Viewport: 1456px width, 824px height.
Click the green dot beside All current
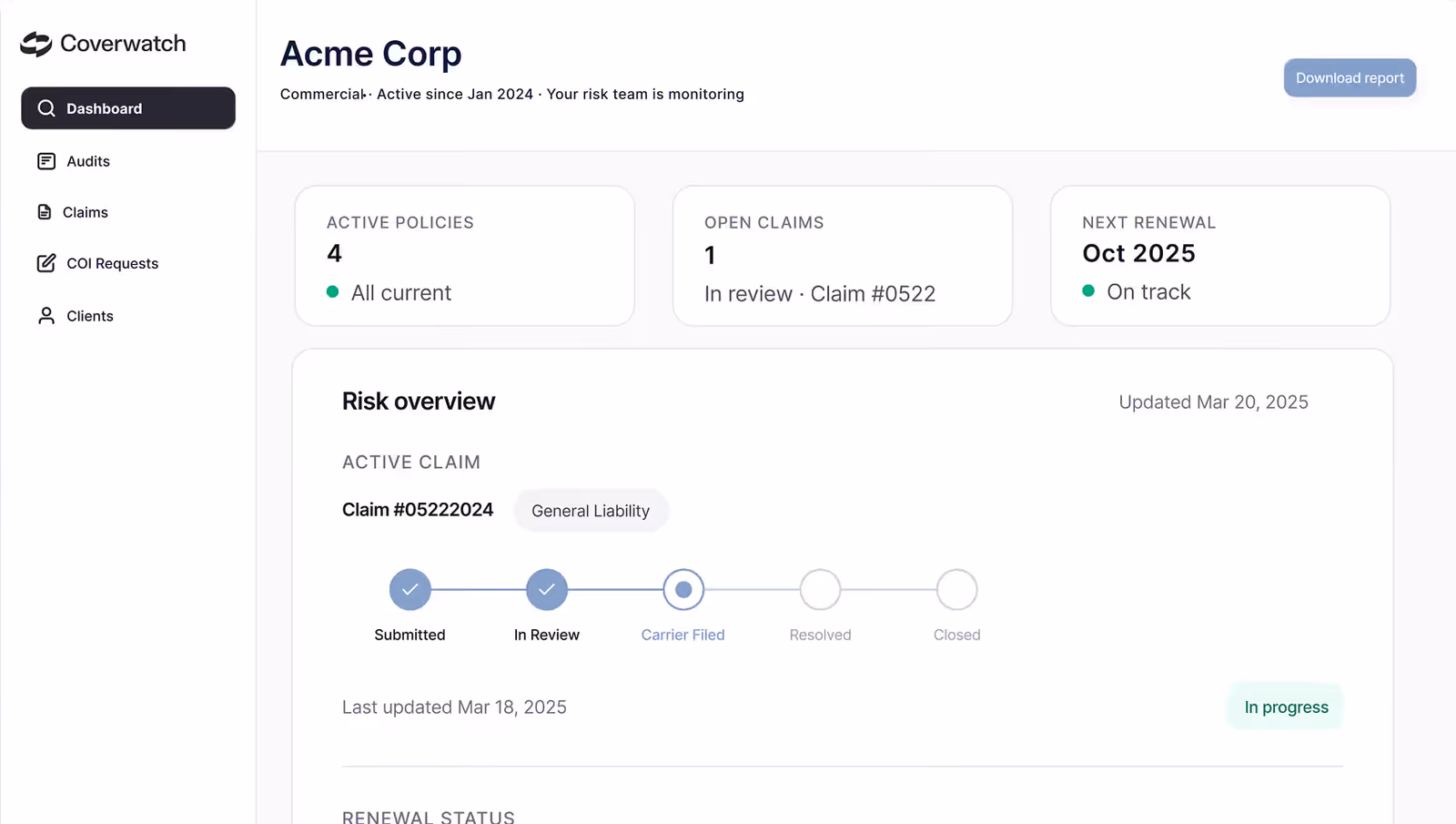click(x=332, y=292)
